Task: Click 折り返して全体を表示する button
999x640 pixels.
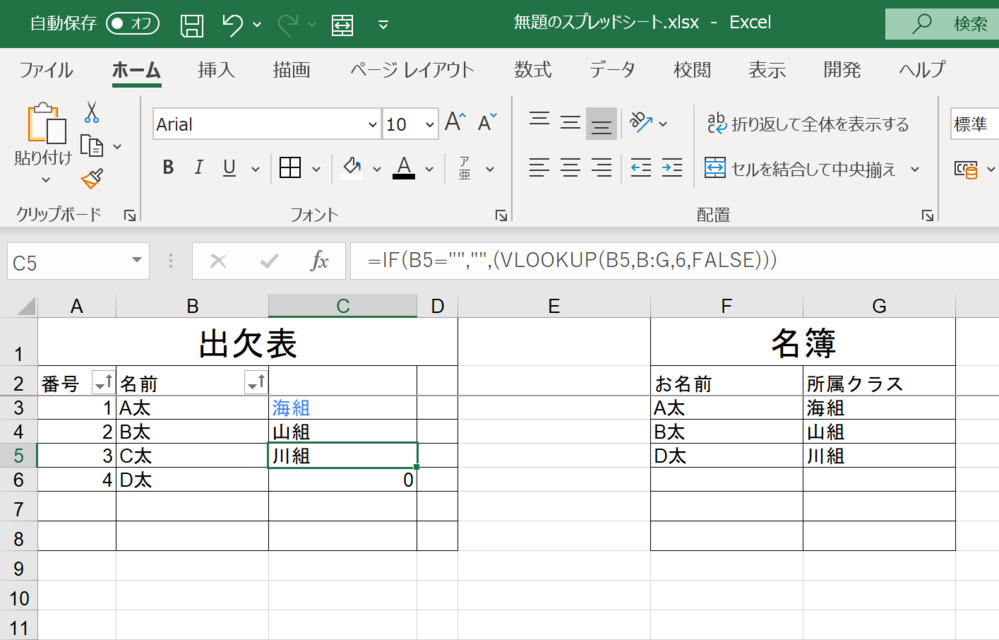Action: tap(808, 124)
